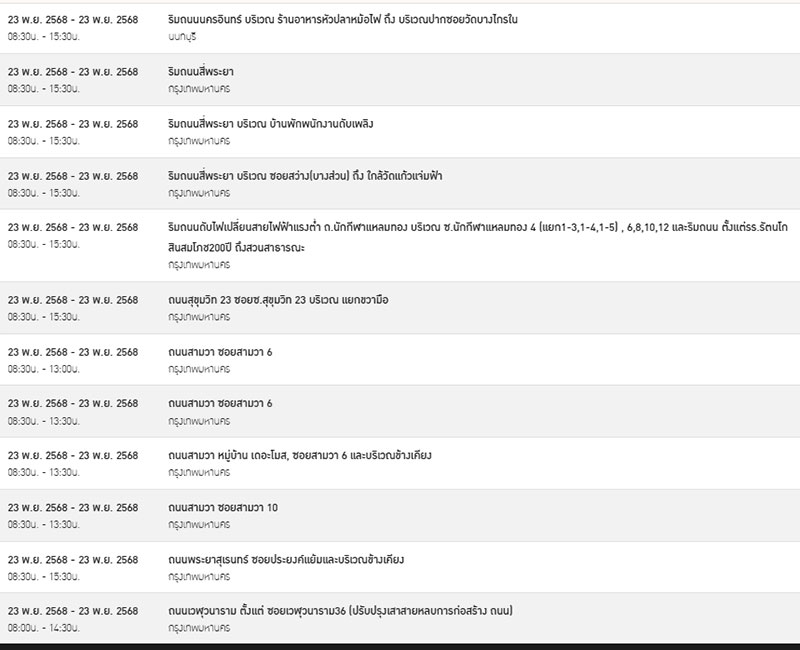
Task: Open the หมู่บ้าน เดอะโมส outage entry
Action: pos(300,456)
